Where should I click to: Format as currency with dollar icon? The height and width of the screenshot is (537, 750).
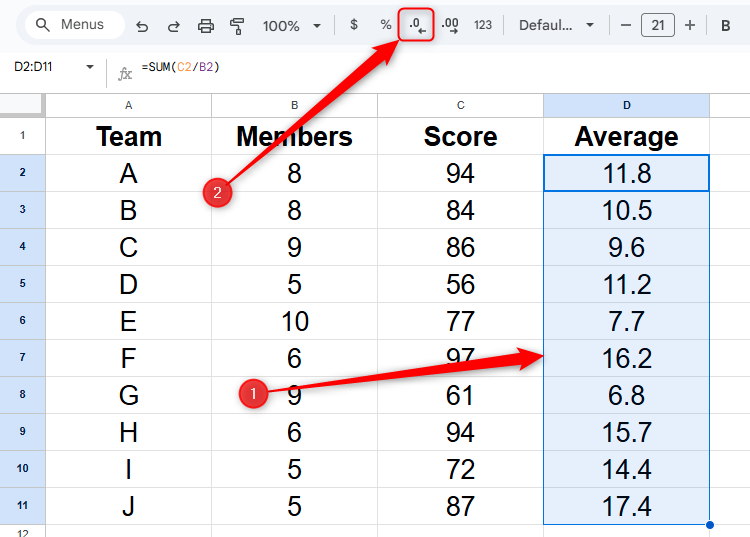point(354,25)
